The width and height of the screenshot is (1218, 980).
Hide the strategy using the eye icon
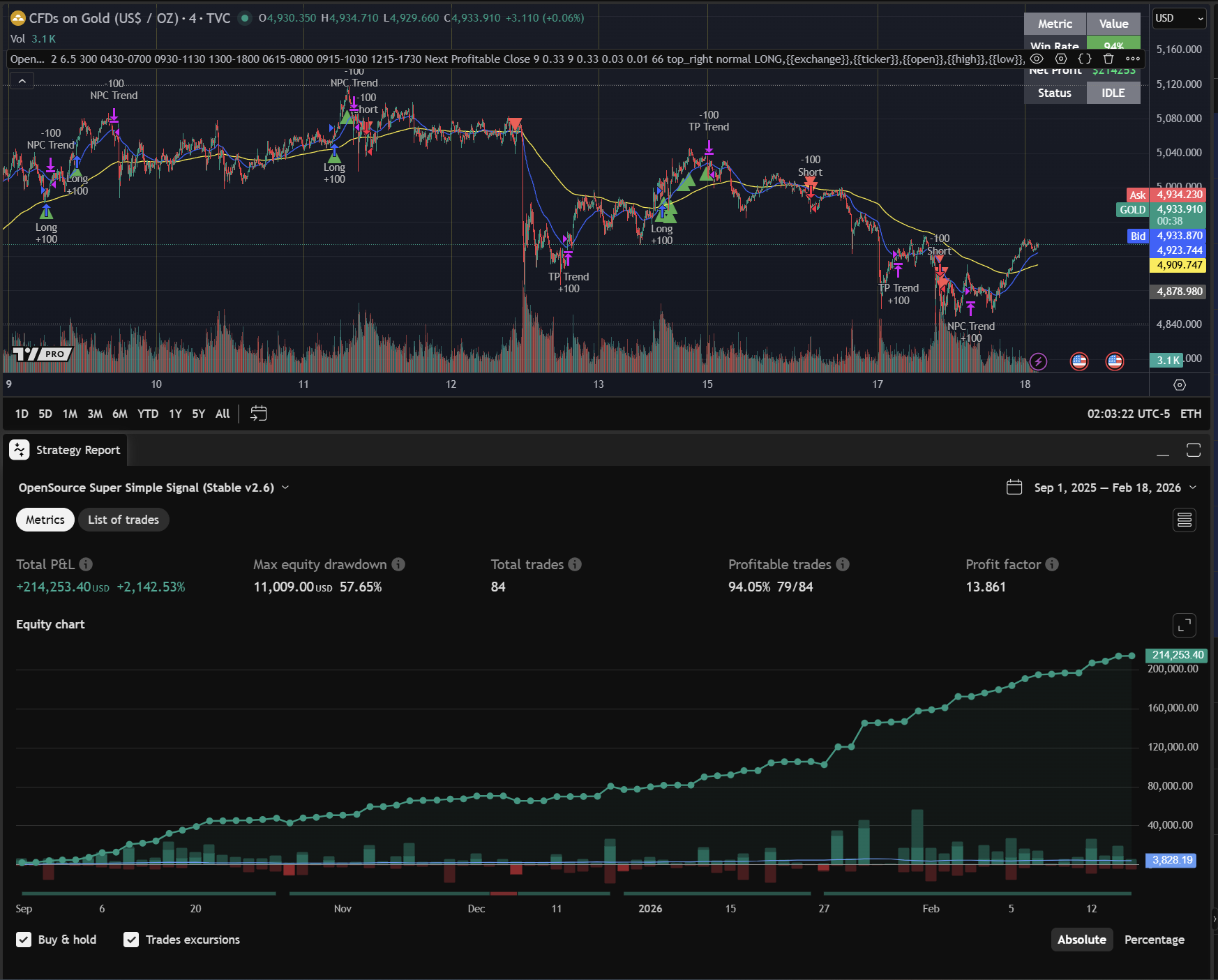[1037, 59]
